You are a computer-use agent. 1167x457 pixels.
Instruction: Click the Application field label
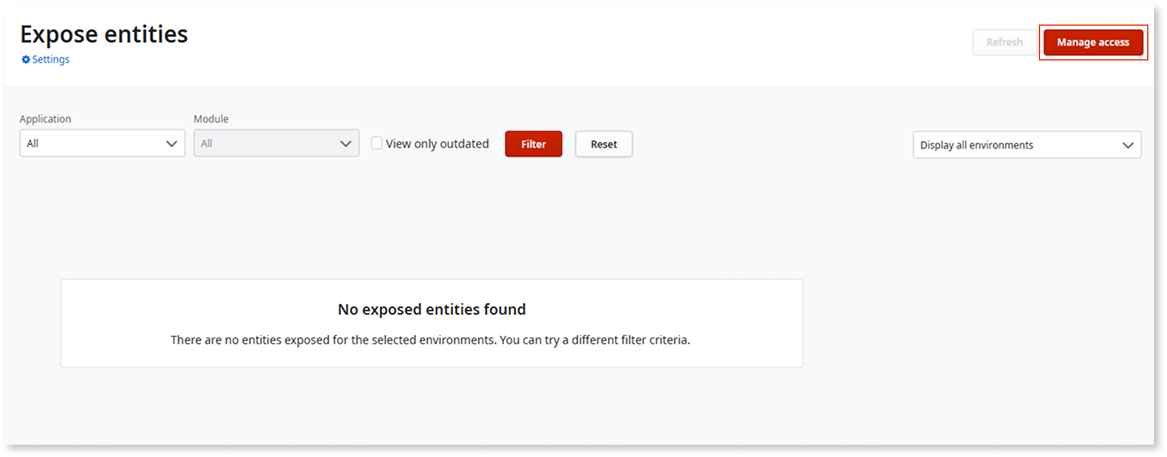(x=45, y=119)
